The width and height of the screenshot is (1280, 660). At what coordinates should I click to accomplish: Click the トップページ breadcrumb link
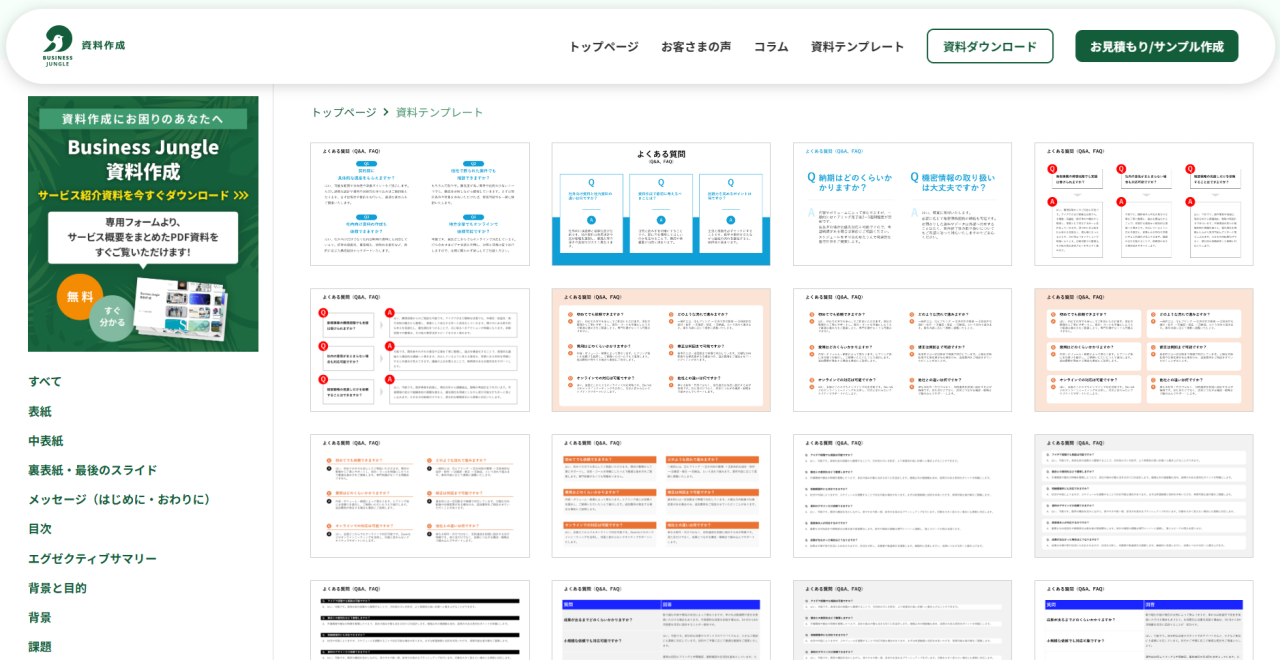coord(343,112)
